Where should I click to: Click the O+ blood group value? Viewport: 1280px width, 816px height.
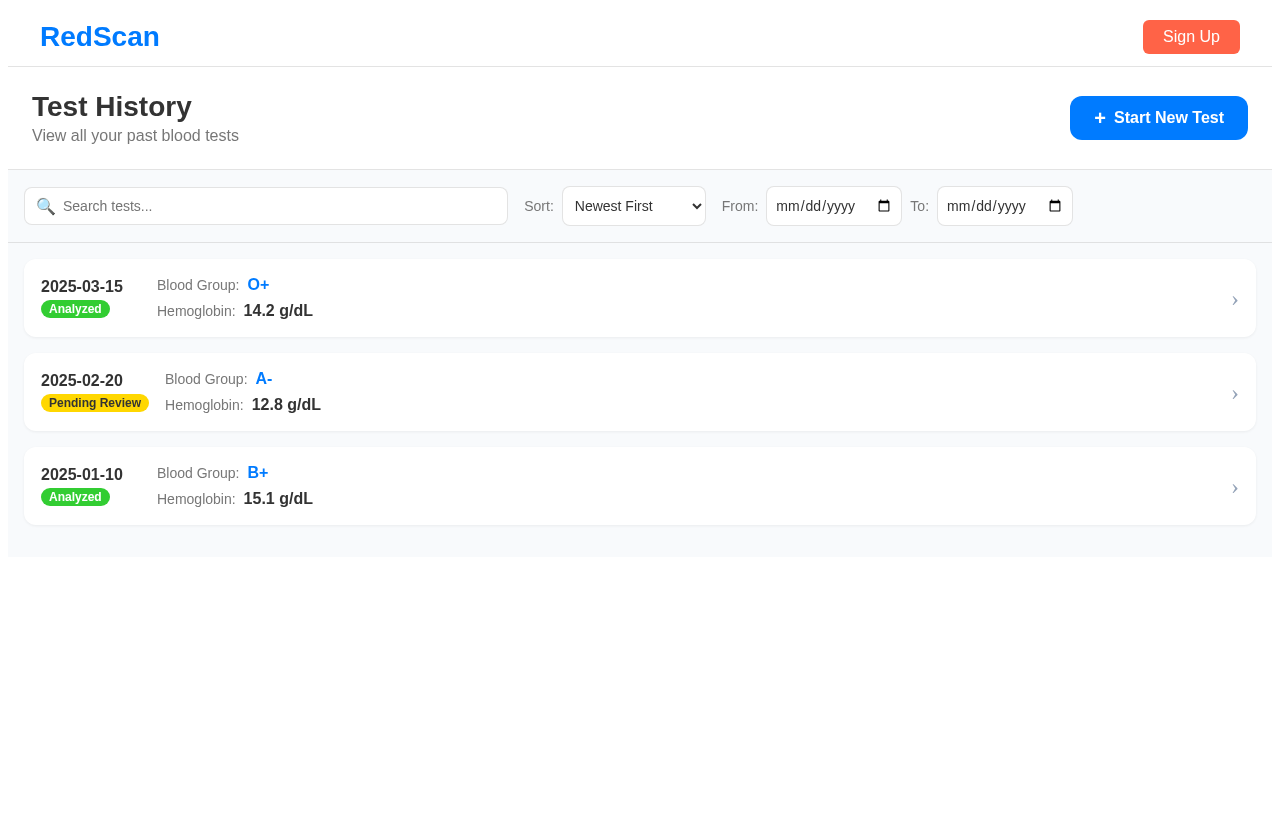[x=258, y=285]
